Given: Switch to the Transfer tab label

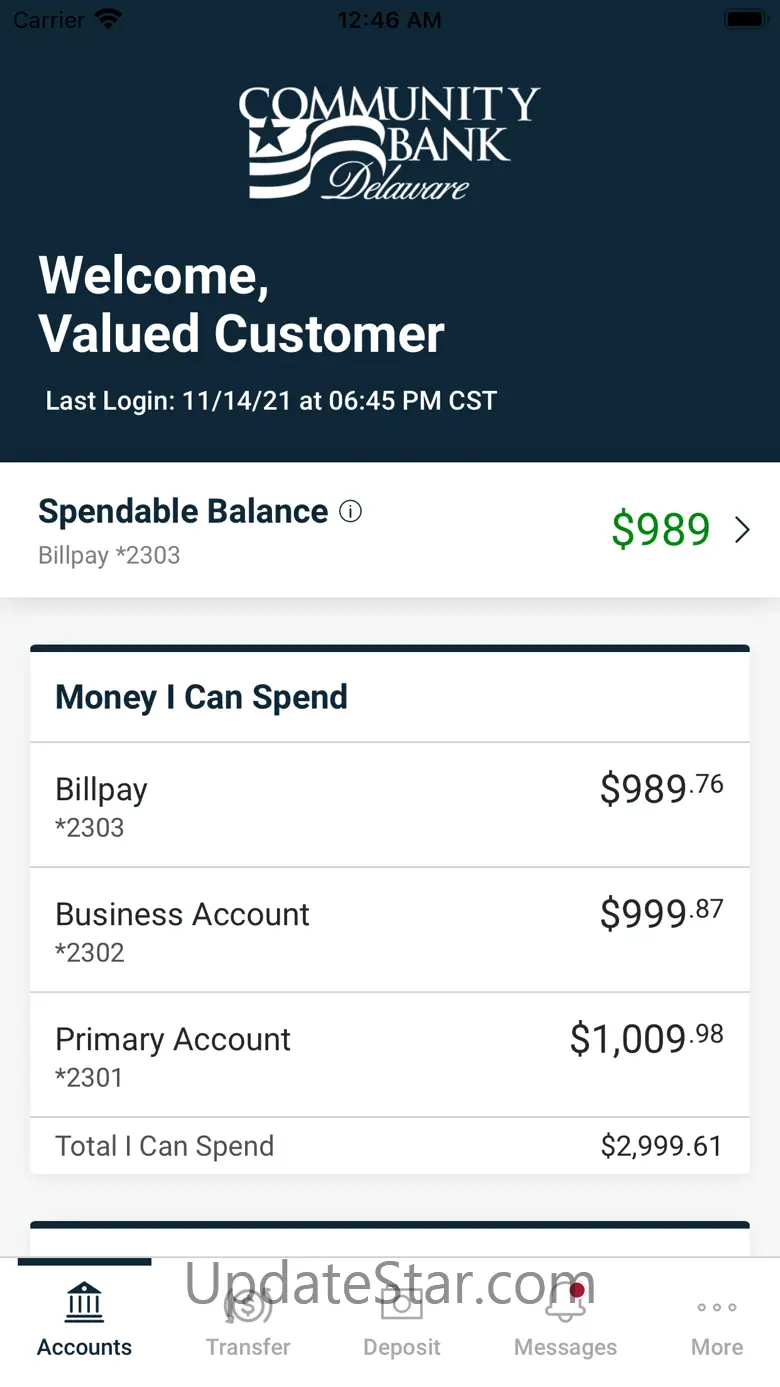Looking at the screenshot, I should pyautogui.click(x=248, y=1347).
